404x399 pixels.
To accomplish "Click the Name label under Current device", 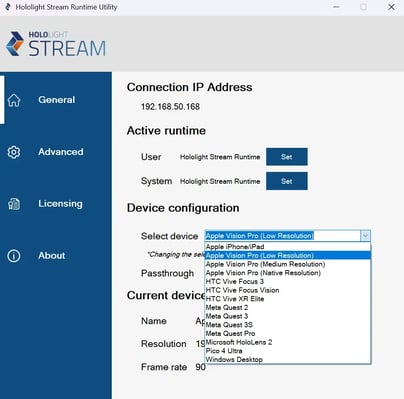I will coord(154,321).
